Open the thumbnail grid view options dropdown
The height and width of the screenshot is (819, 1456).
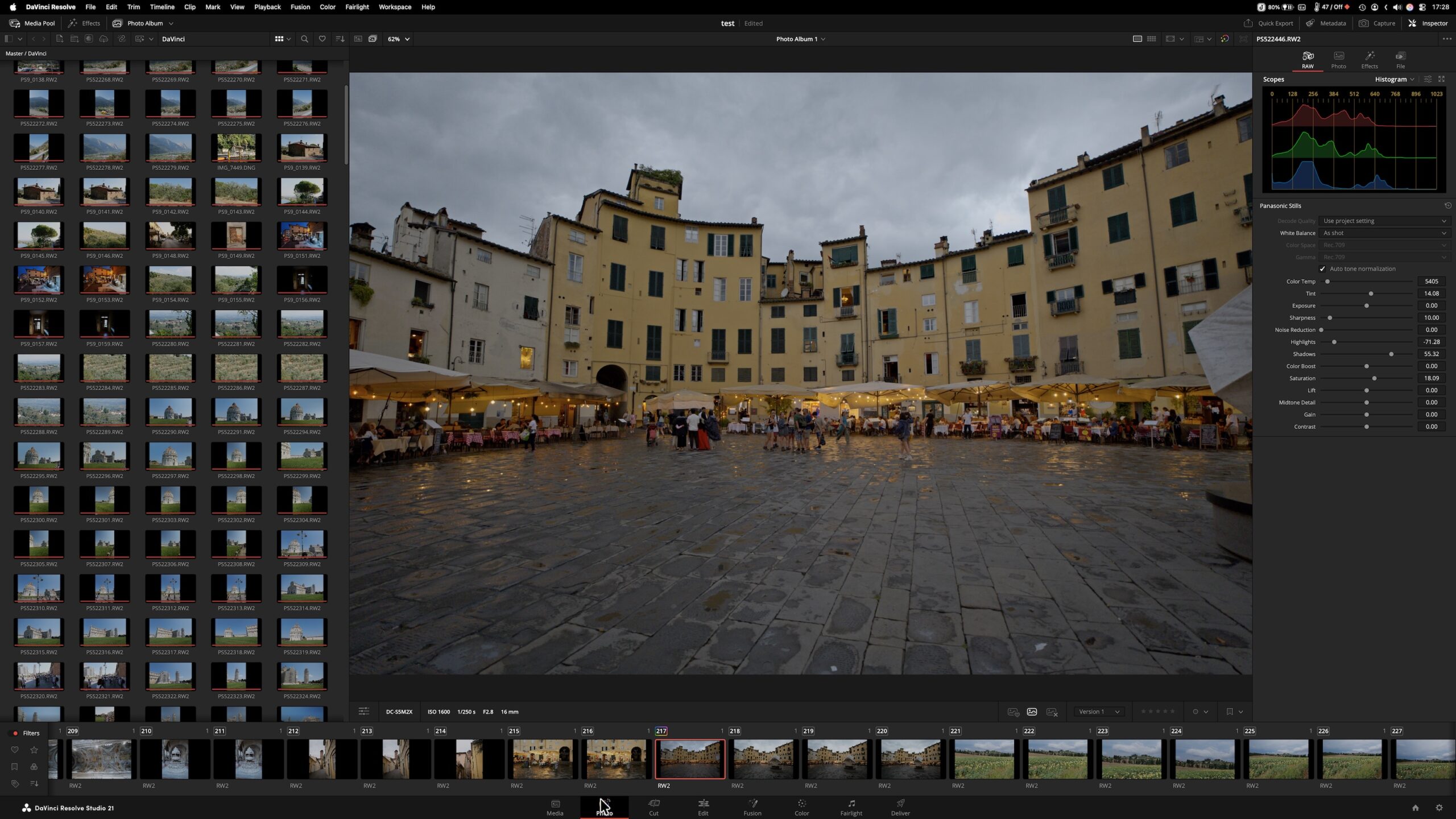[x=283, y=39]
